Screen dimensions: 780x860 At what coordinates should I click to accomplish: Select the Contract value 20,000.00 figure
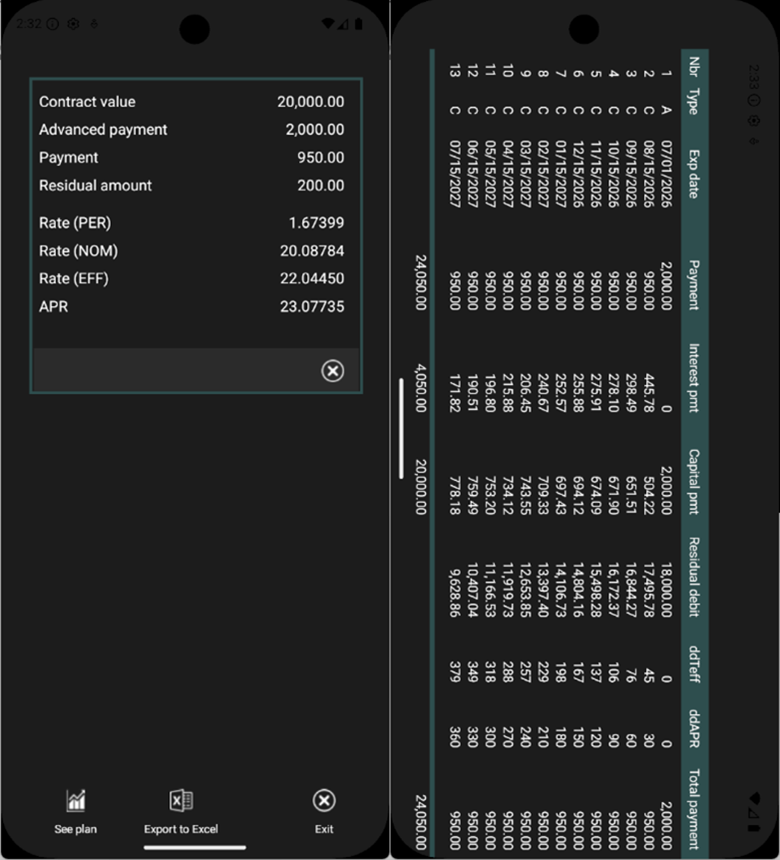pos(310,102)
